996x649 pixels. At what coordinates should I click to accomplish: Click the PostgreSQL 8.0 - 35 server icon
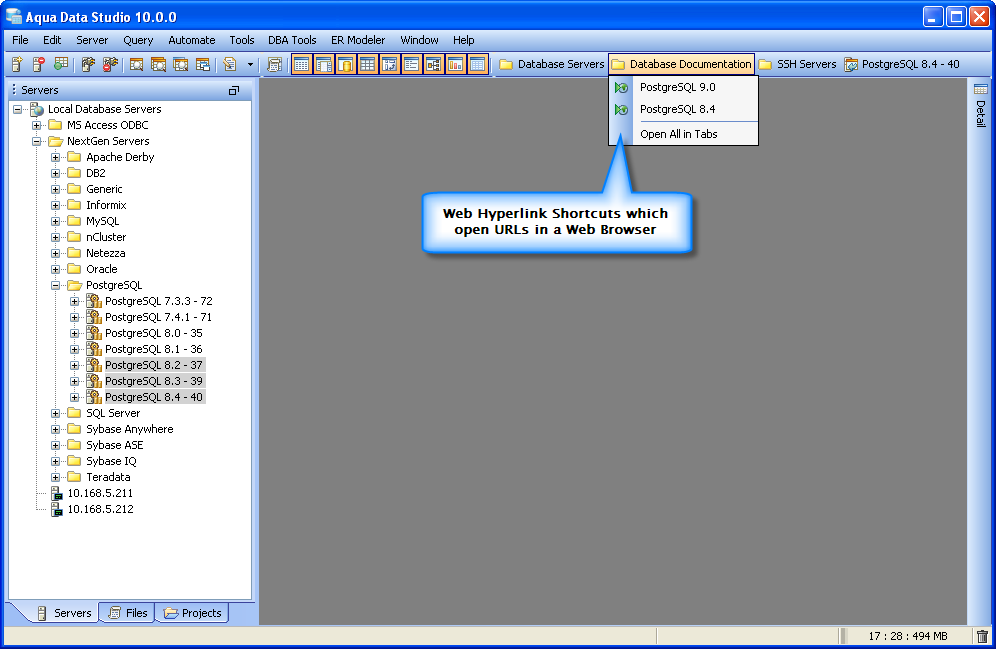point(94,333)
